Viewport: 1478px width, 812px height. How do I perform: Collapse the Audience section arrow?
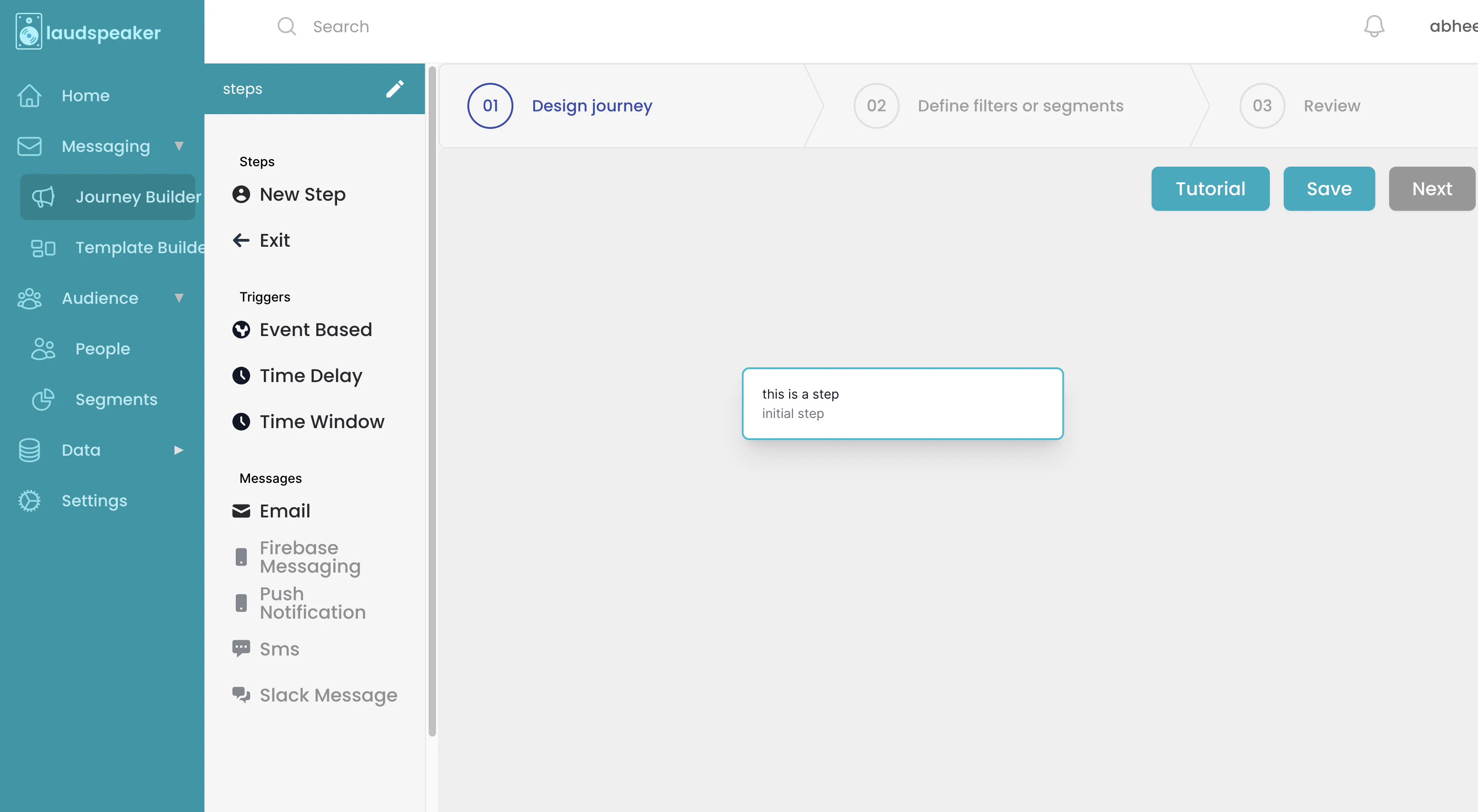(x=179, y=298)
